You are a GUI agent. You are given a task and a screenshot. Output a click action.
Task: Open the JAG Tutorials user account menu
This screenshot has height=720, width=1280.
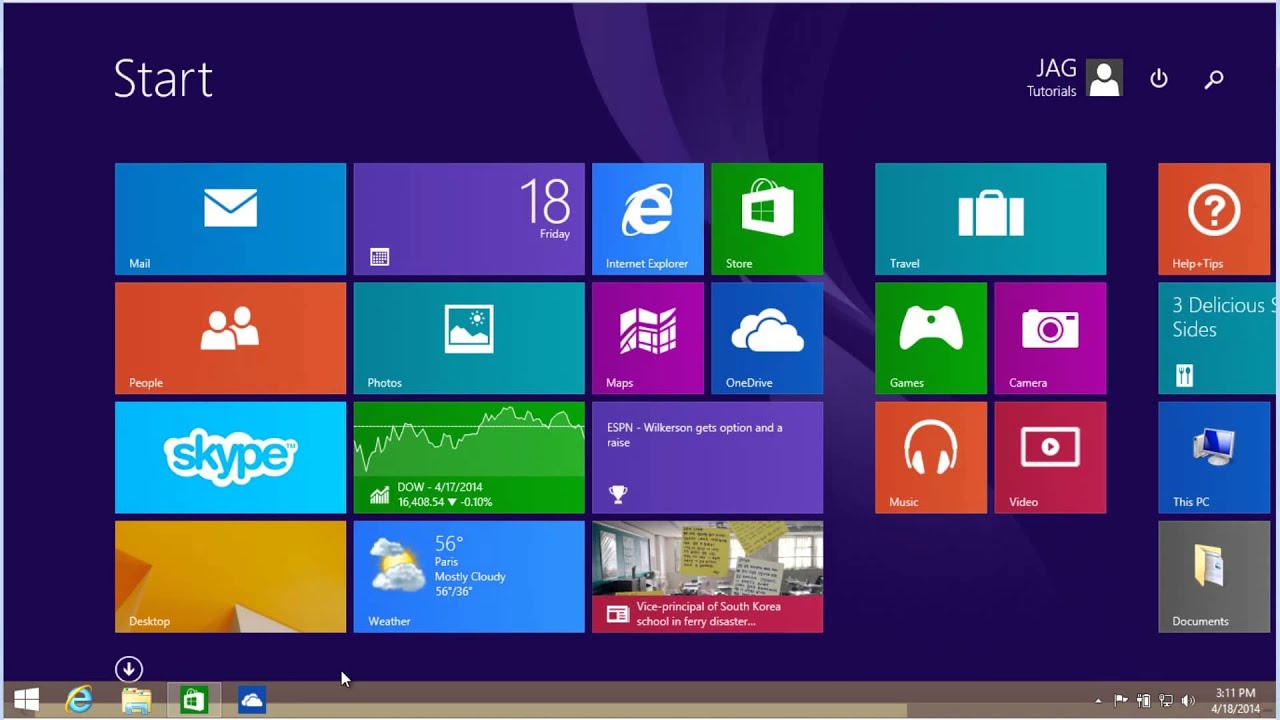click(x=1074, y=78)
